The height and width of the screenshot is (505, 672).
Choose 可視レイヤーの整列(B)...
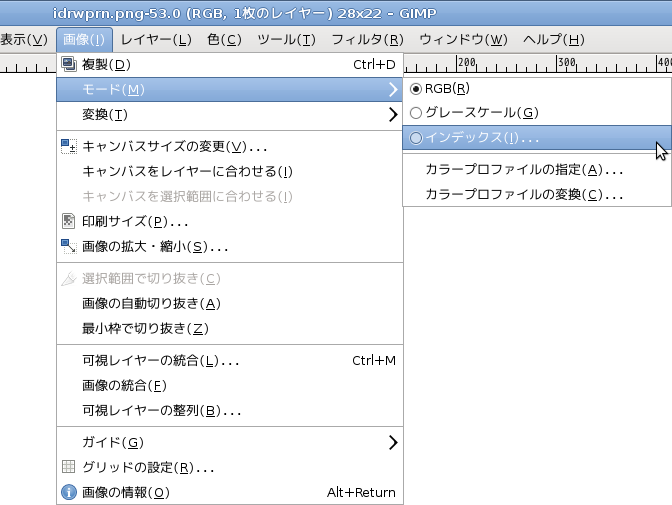tap(230, 411)
